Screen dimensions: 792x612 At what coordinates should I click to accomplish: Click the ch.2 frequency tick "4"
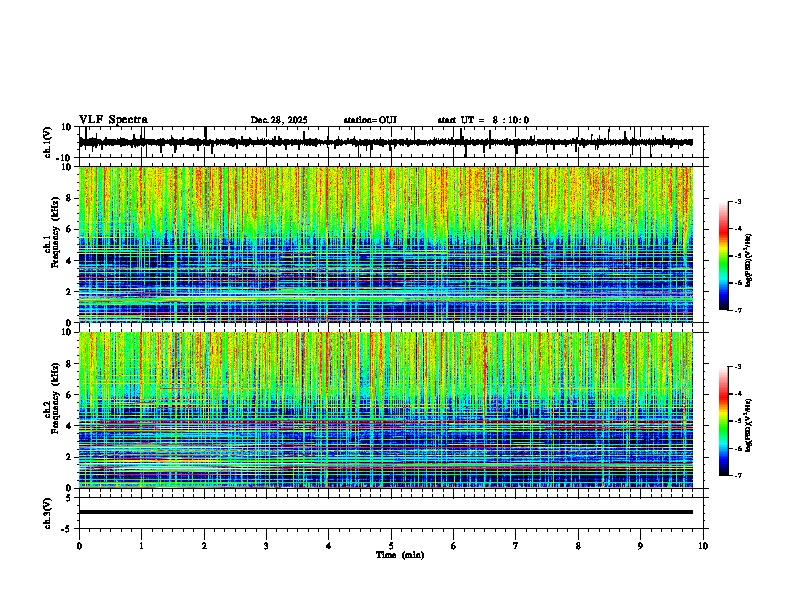pyautogui.click(x=69, y=426)
